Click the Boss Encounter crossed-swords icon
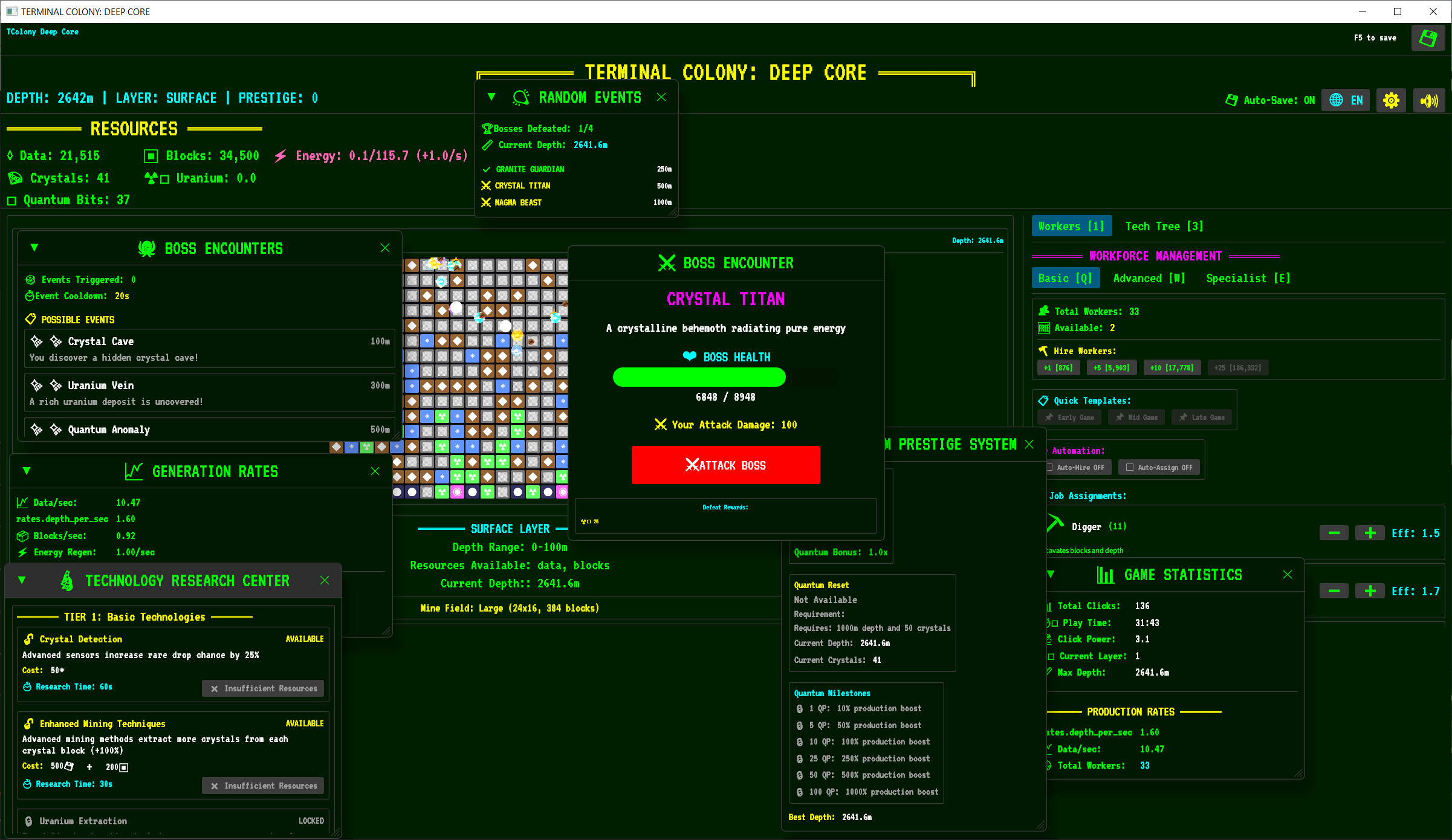 click(667, 263)
